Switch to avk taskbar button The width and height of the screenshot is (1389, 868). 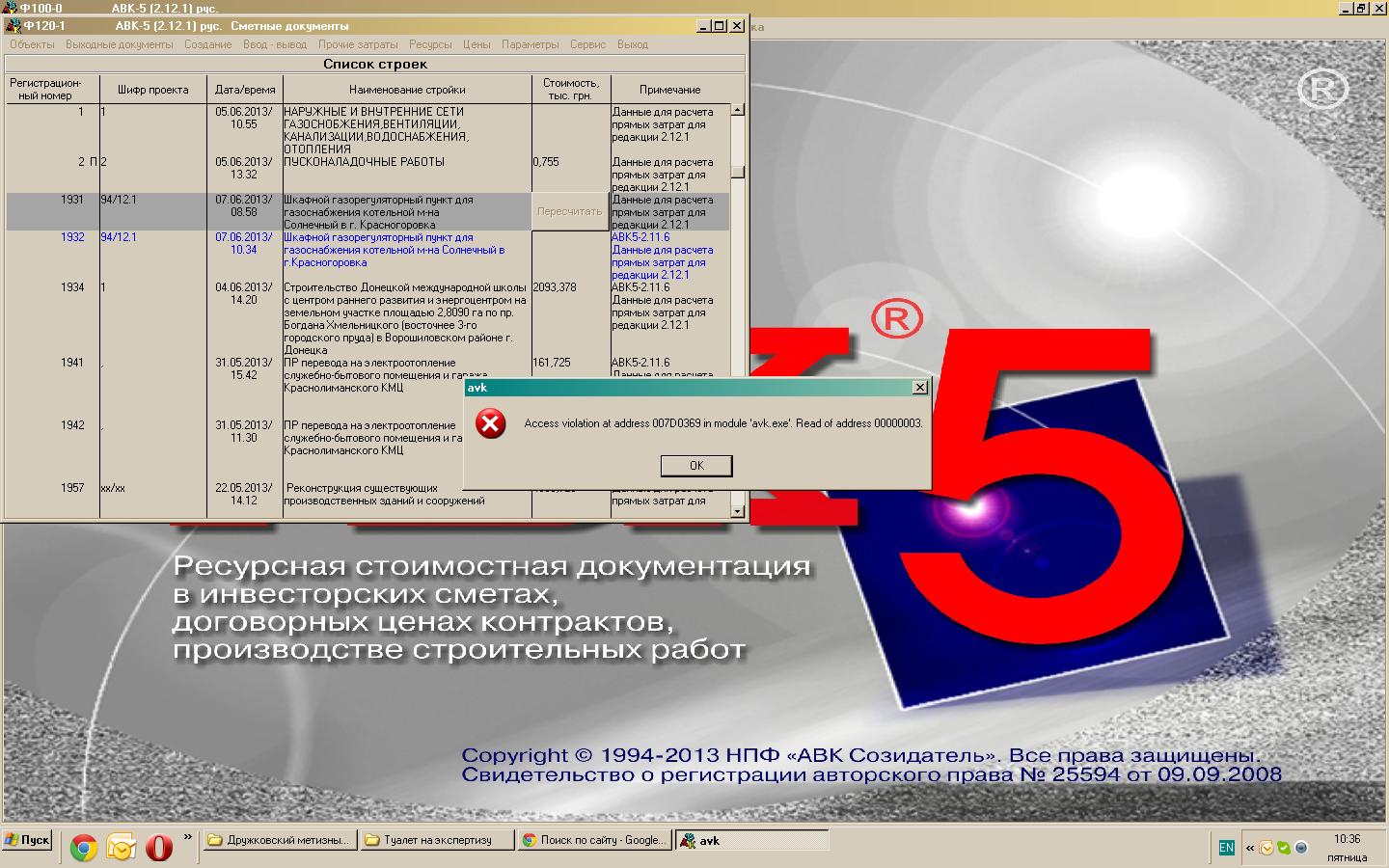point(750,841)
